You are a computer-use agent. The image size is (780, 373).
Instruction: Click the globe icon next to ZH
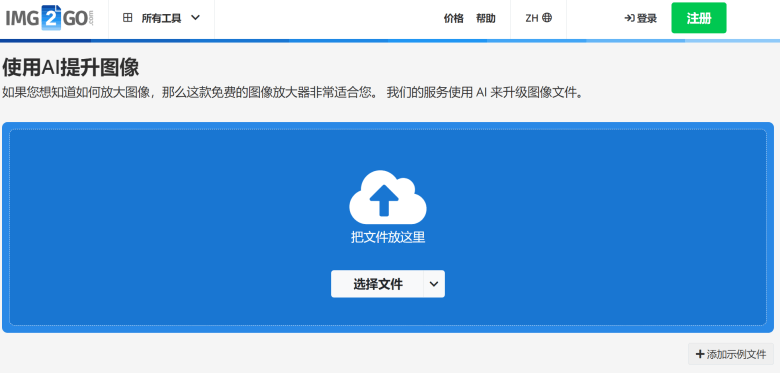tap(547, 18)
